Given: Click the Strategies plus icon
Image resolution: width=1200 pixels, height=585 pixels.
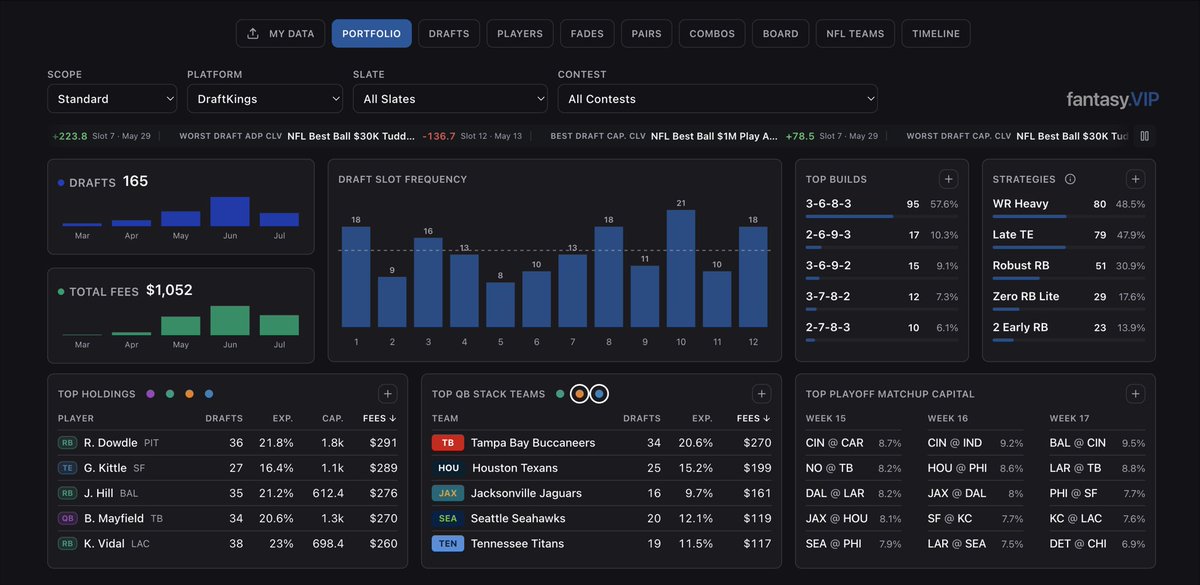Looking at the screenshot, I should tap(1136, 179).
